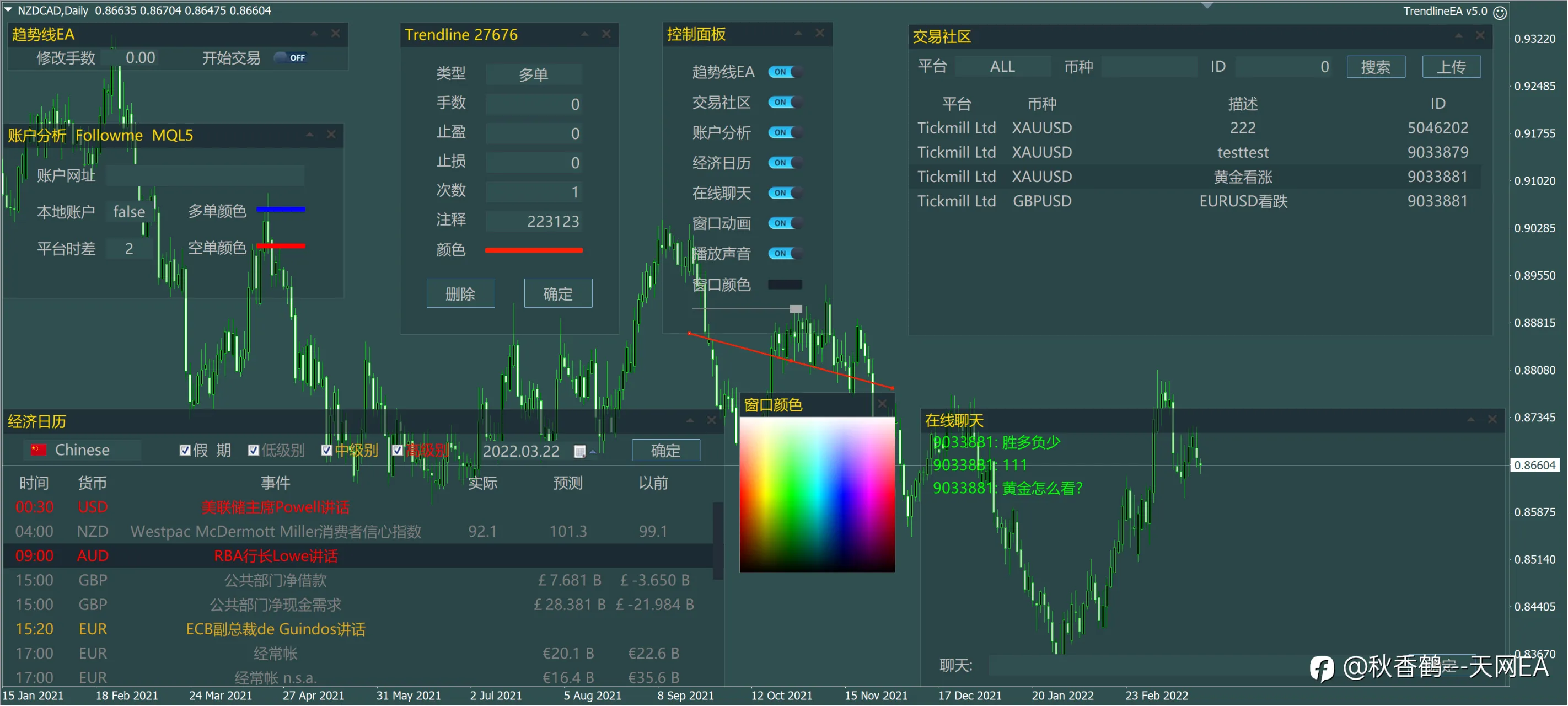Screen dimensions: 1568x706
Task: Uncheck the 高级别 importance checkbox
Action: (397, 451)
